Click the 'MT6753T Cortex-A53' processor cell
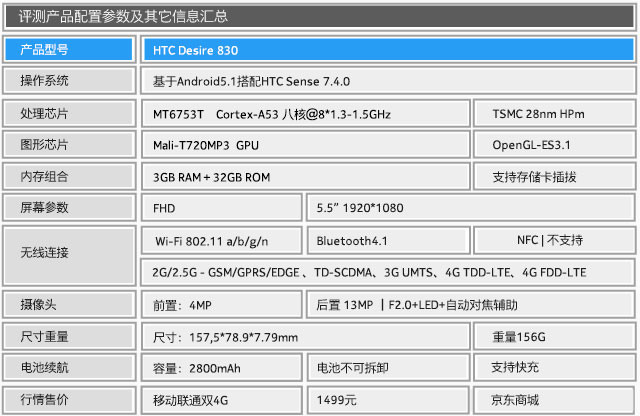 [x=306, y=113]
